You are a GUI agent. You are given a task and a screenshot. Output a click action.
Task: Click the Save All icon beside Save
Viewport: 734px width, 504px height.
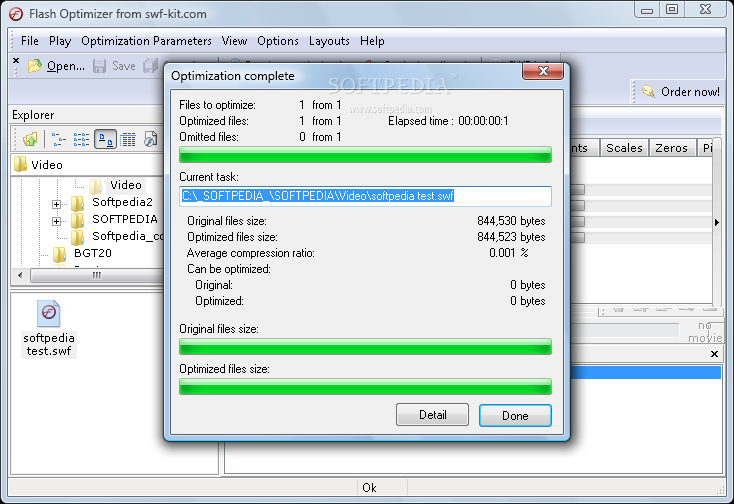pyautogui.click(x=151, y=66)
